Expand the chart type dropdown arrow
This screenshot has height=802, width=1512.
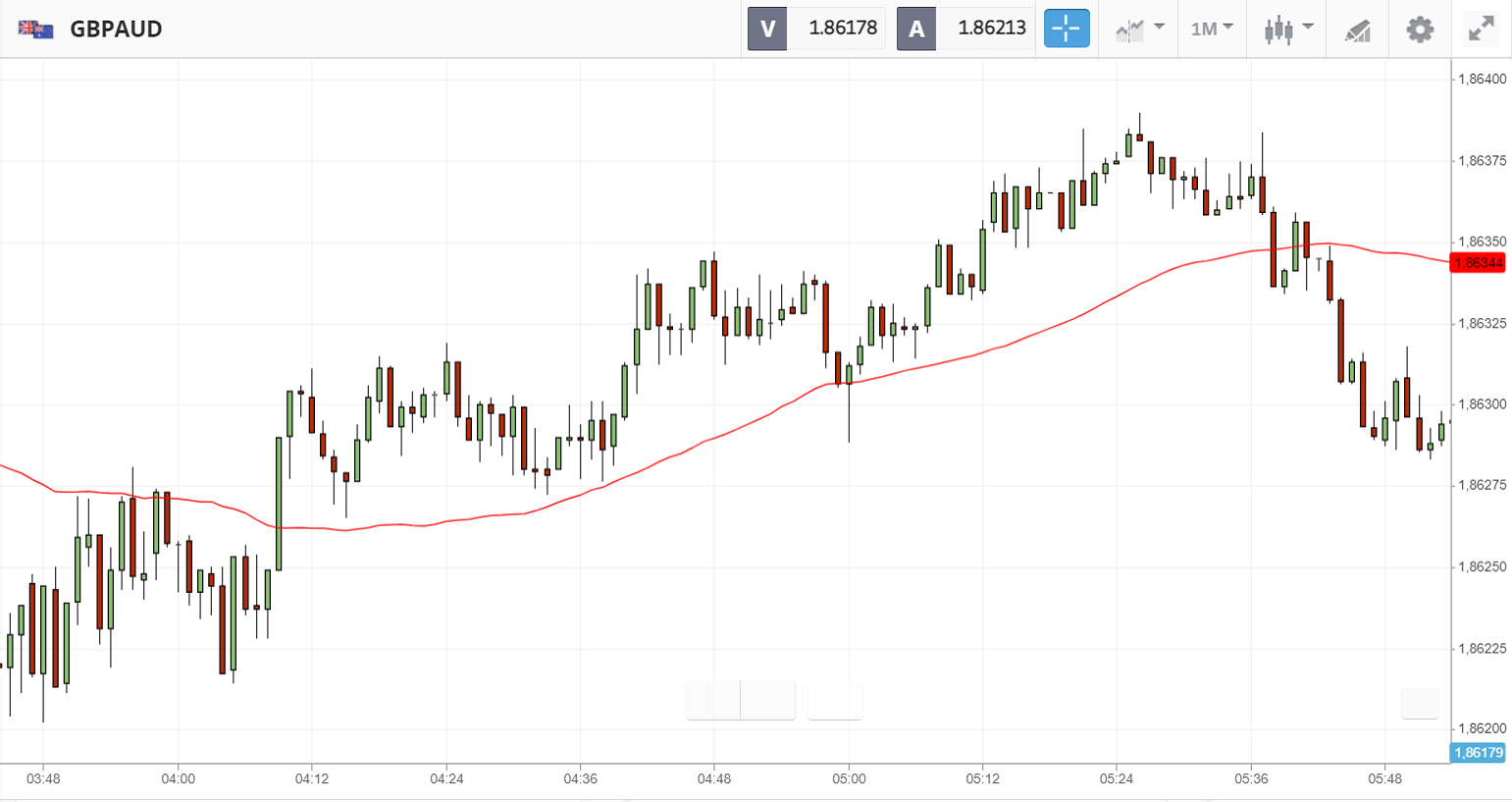click(x=1308, y=27)
